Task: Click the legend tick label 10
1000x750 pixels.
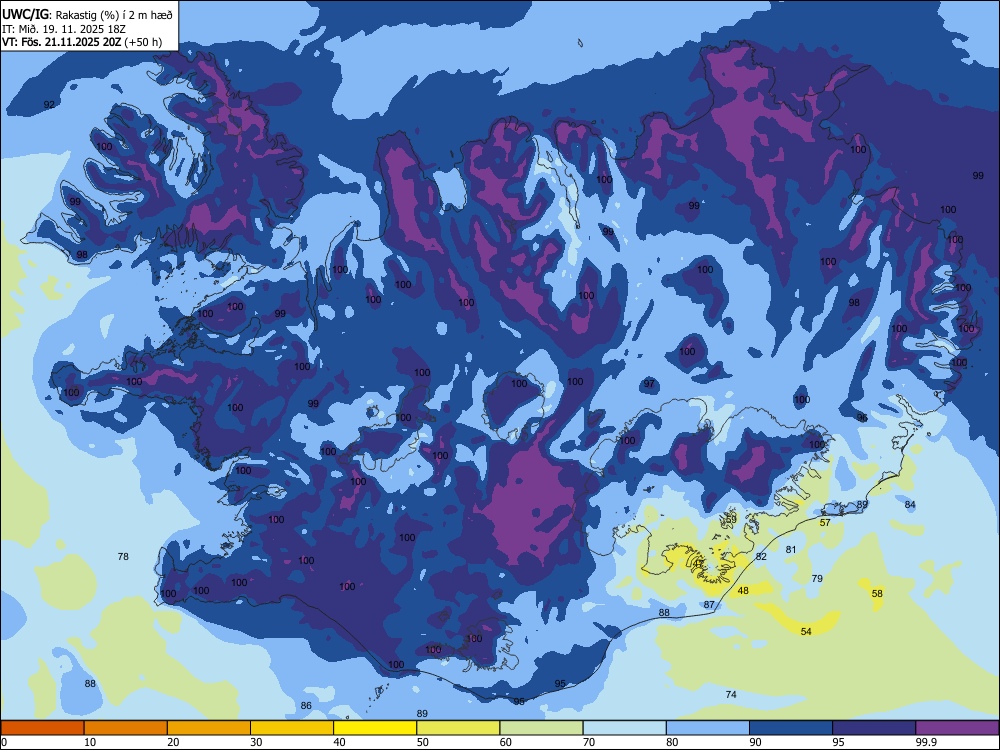Action: [90, 742]
